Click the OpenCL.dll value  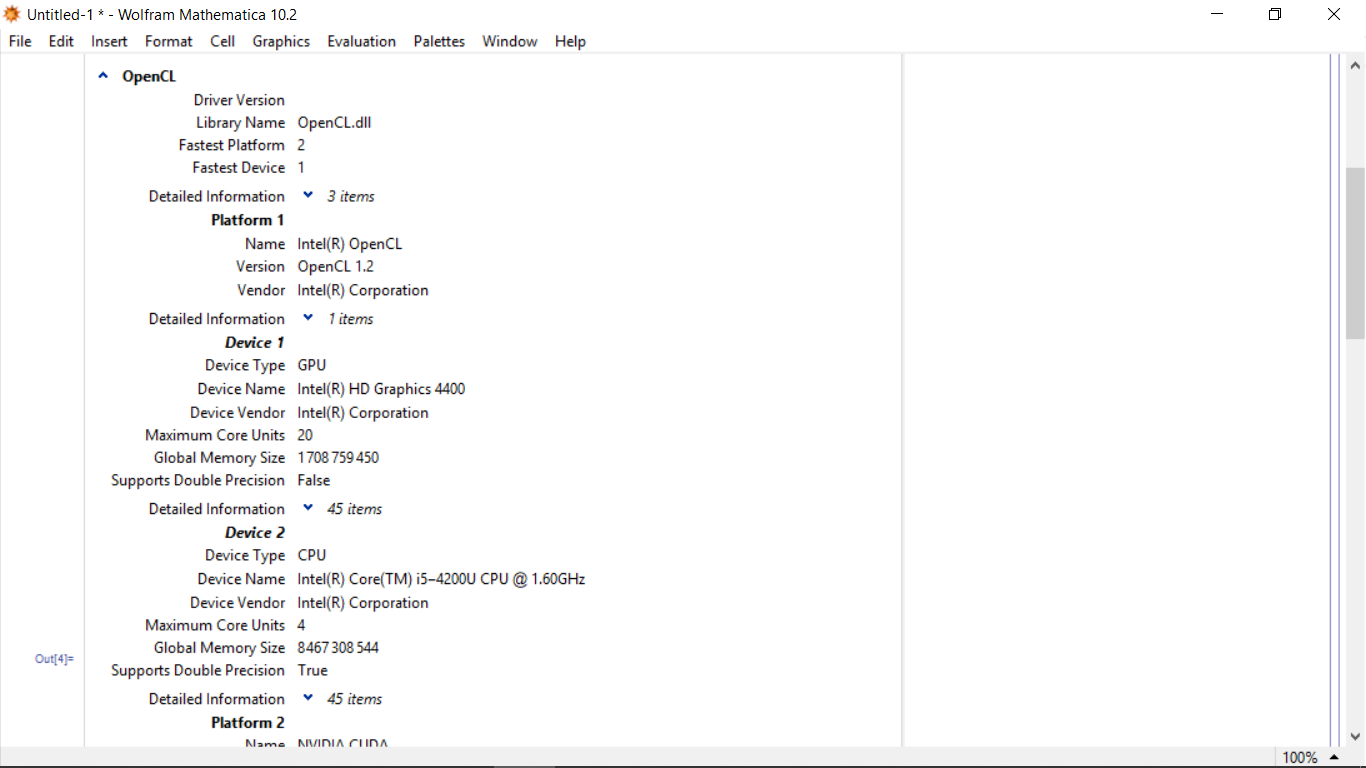click(335, 123)
